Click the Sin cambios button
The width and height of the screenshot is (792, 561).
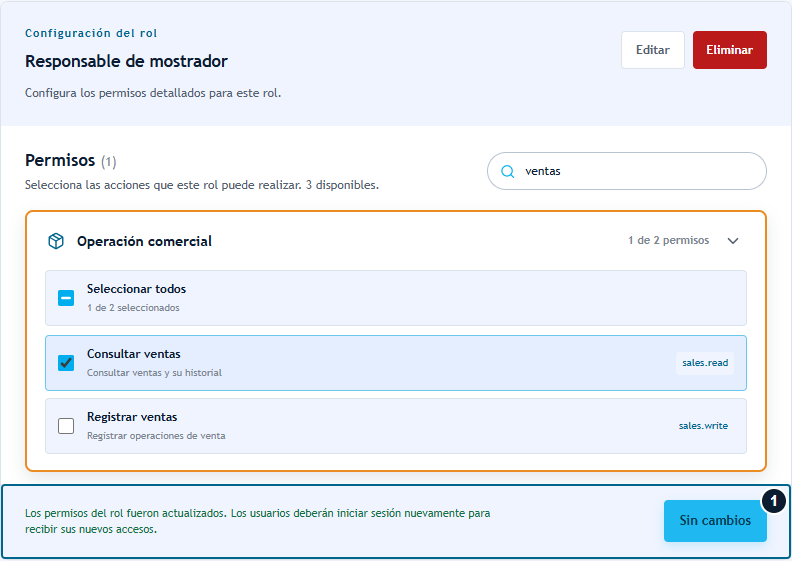coord(715,521)
